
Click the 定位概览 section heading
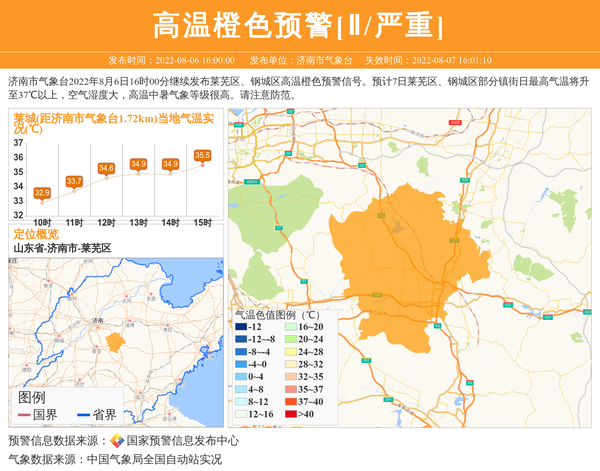[36, 234]
